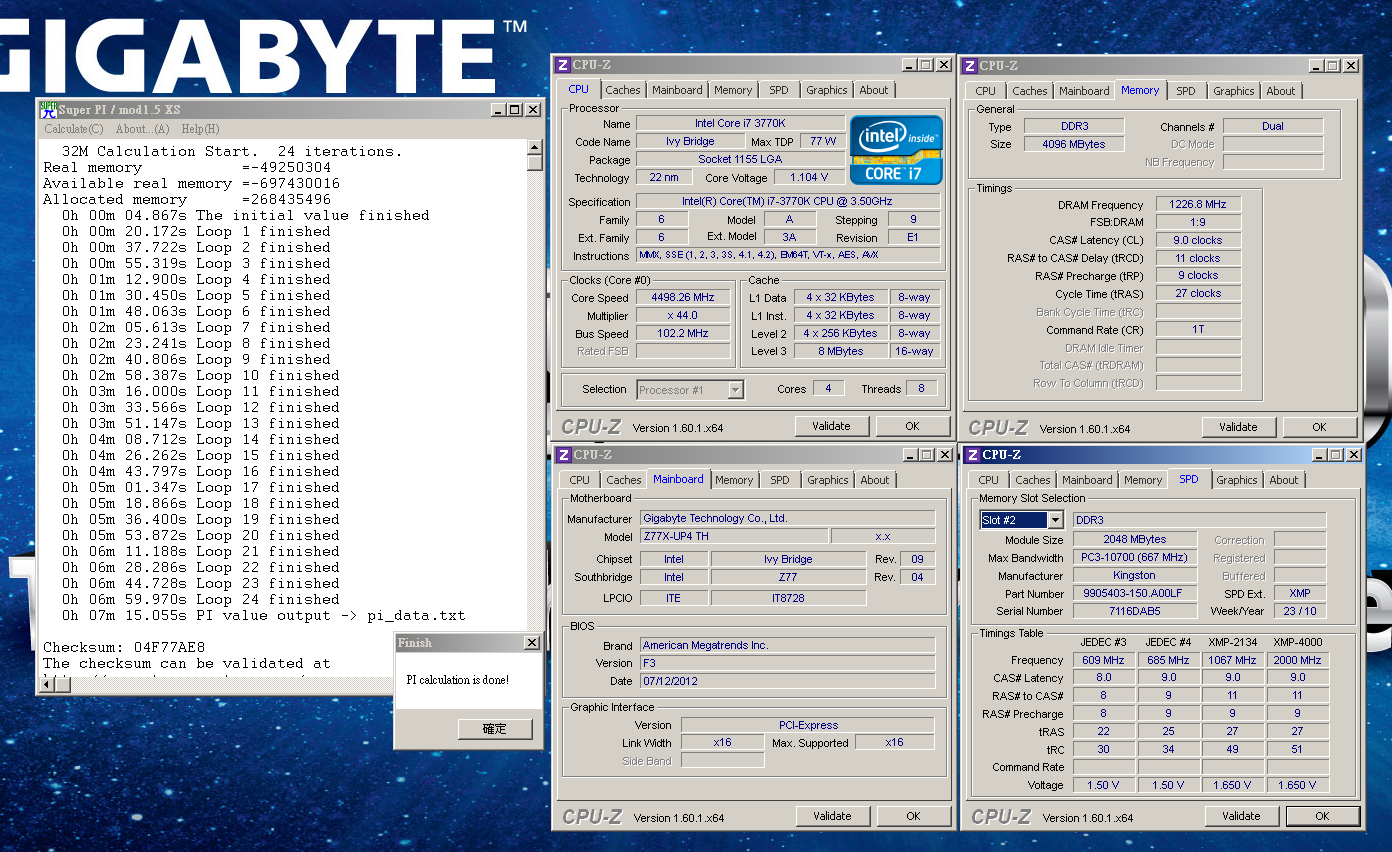Open Graphics tab in bottom-right CPU-Z SPD window
Viewport: 1392px width, 852px height.
[x=1237, y=480]
